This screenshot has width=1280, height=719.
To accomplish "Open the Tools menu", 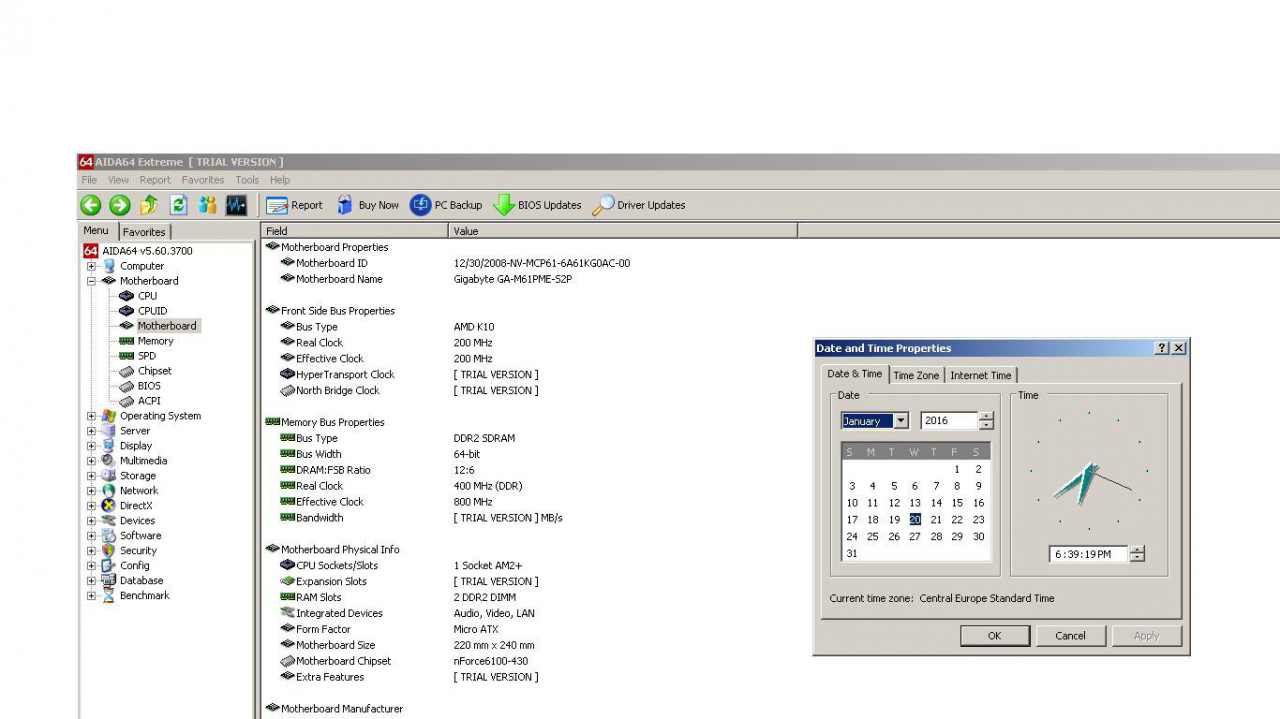I will pyautogui.click(x=247, y=180).
